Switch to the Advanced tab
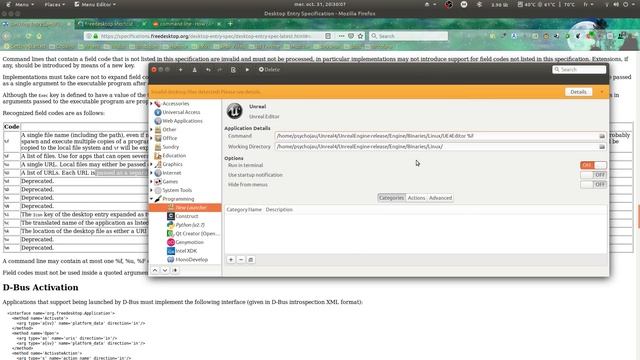 tap(440, 198)
